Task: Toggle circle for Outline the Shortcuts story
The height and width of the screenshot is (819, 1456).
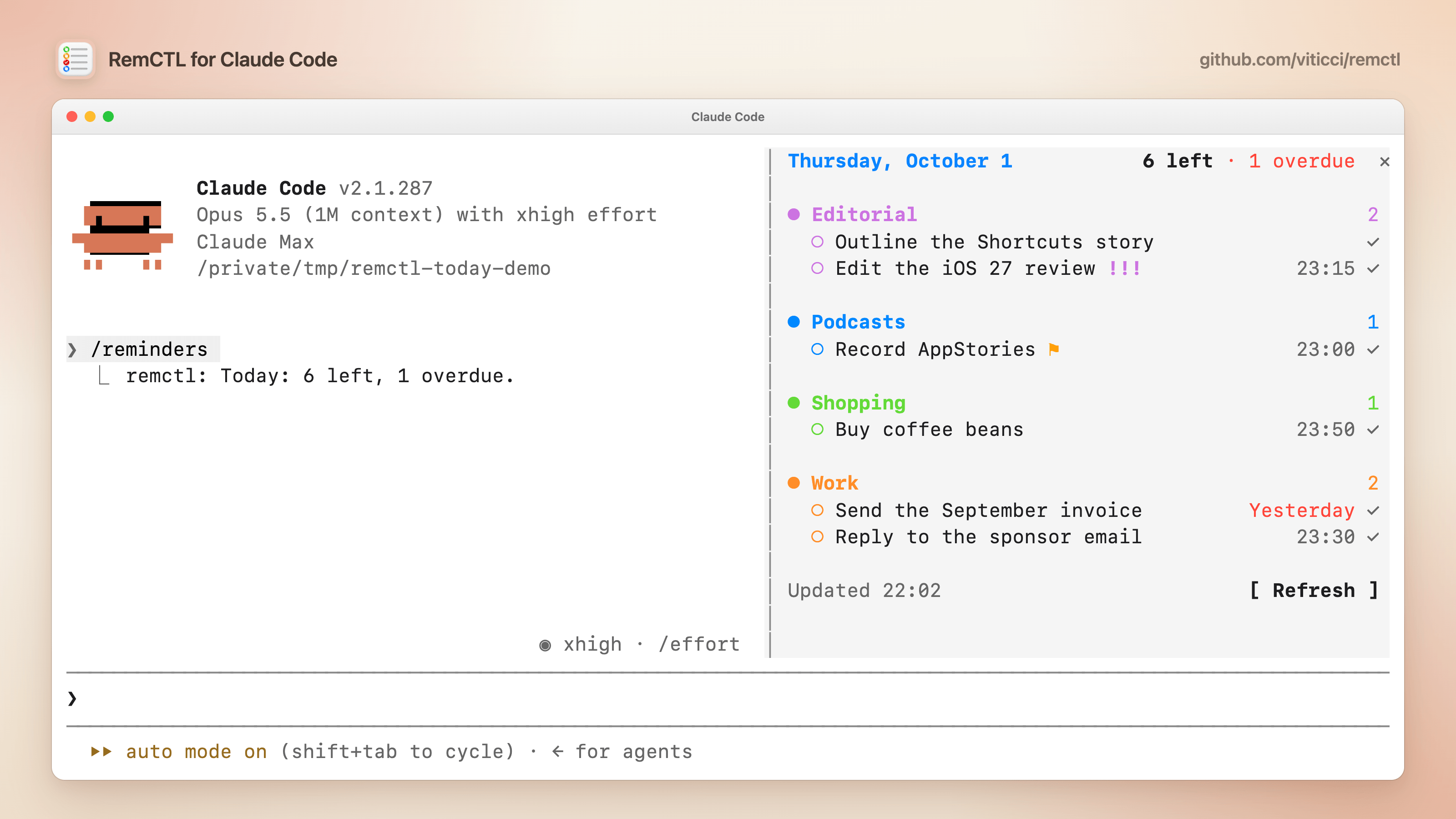Action: coord(817,242)
